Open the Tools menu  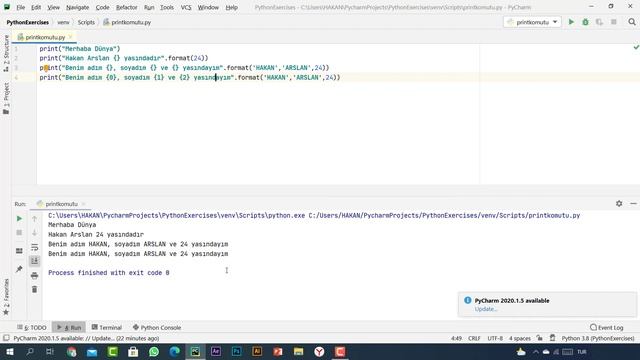(167, 7)
